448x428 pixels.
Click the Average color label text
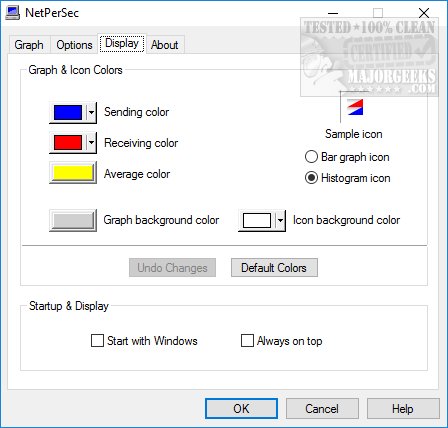click(x=137, y=174)
